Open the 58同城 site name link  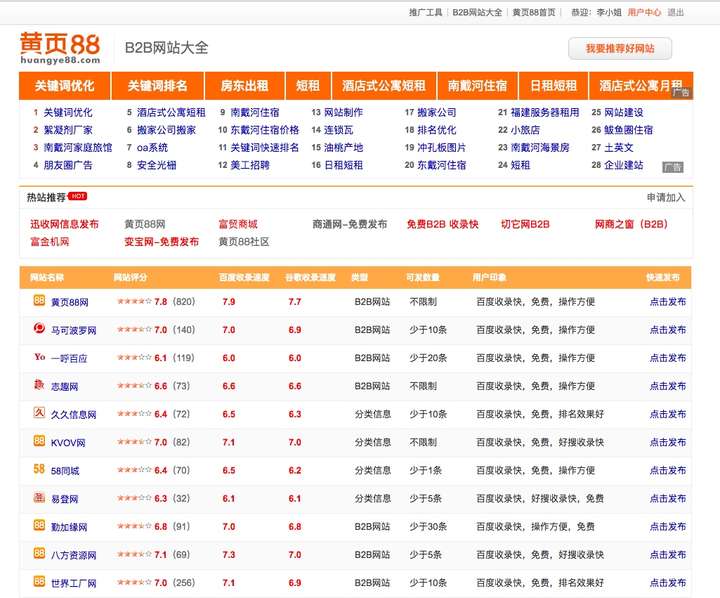coord(65,471)
